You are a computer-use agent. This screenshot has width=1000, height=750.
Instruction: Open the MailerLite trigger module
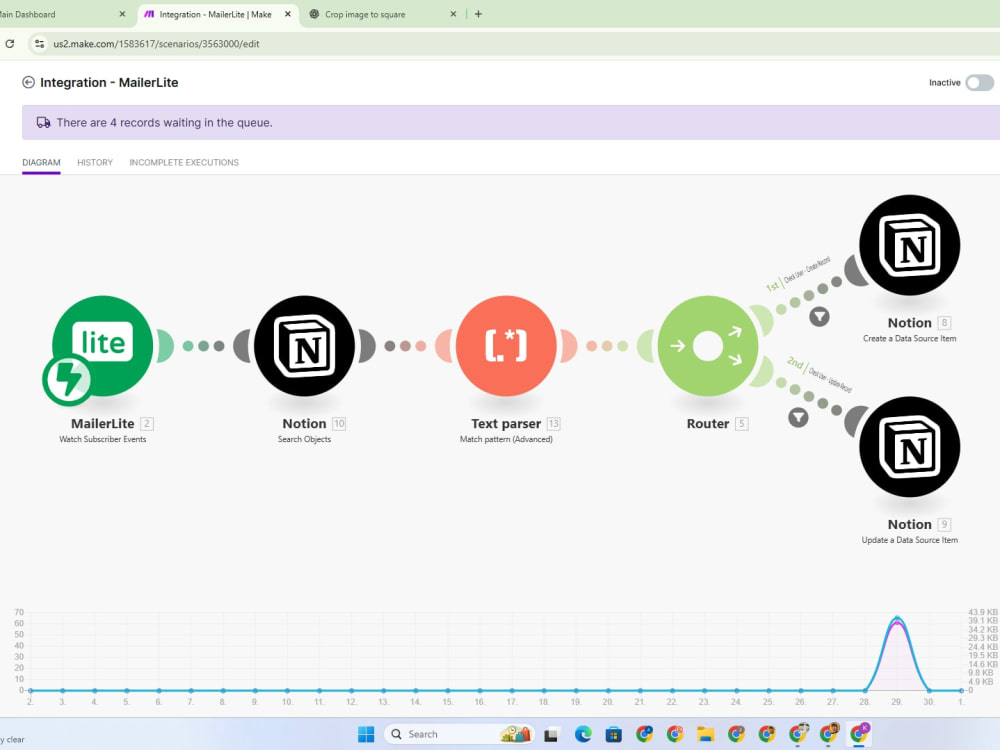pos(103,345)
